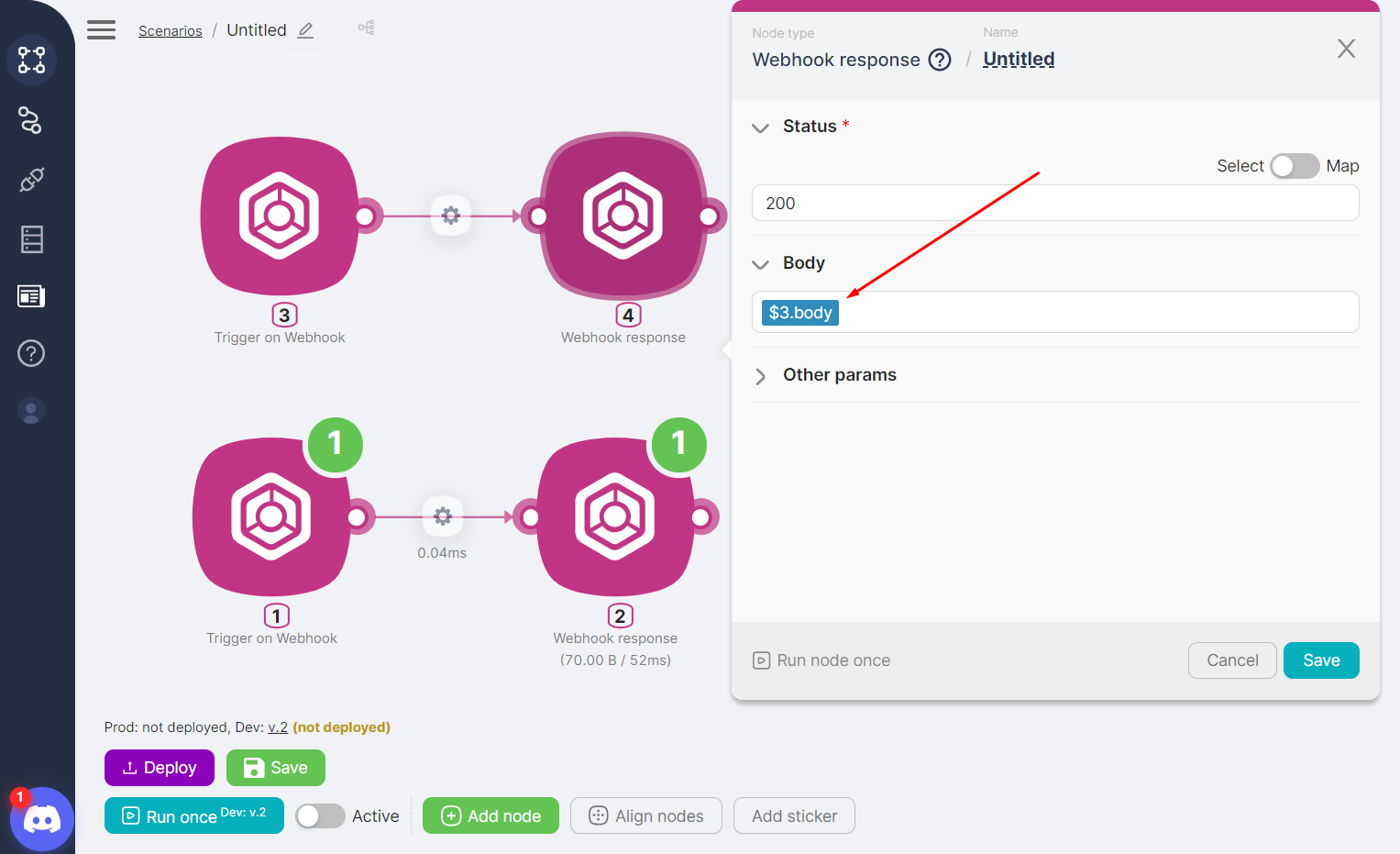Enable the Active scenario toggle
The image size is (1400, 854).
[320, 816]
